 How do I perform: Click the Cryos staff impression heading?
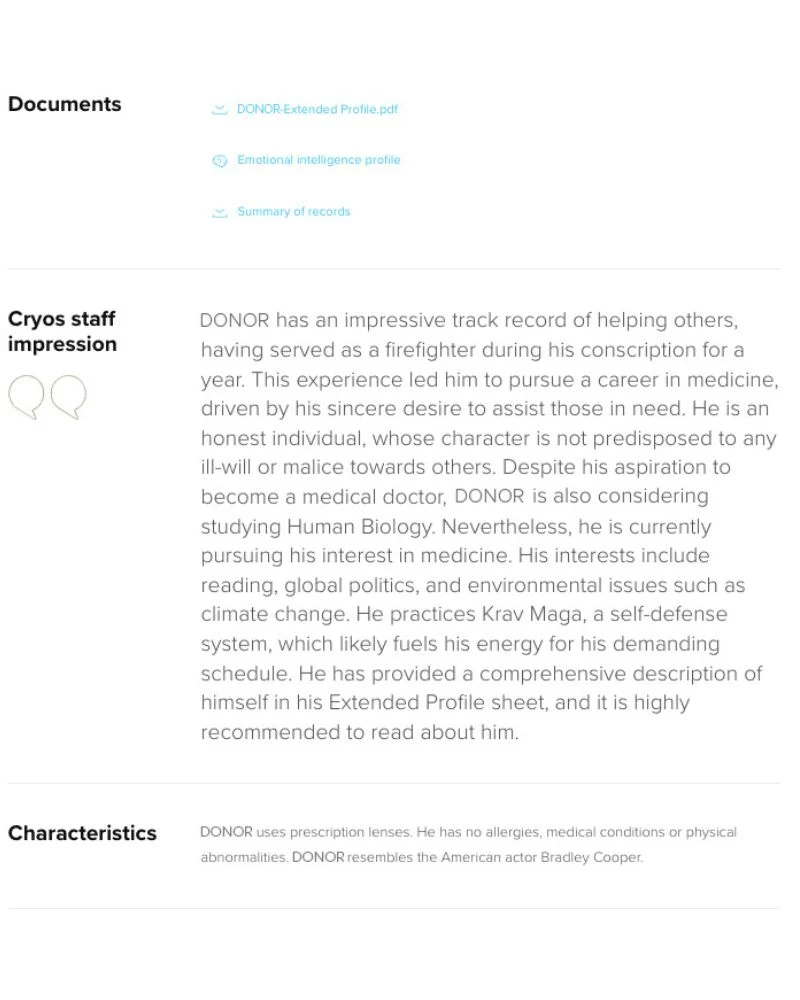(62, 331)
